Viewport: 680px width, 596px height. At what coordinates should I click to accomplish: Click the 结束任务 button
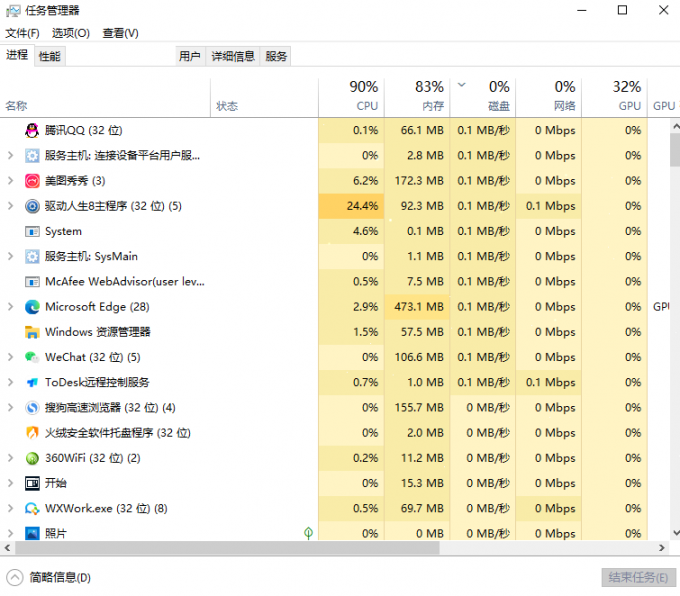[637, 577]
